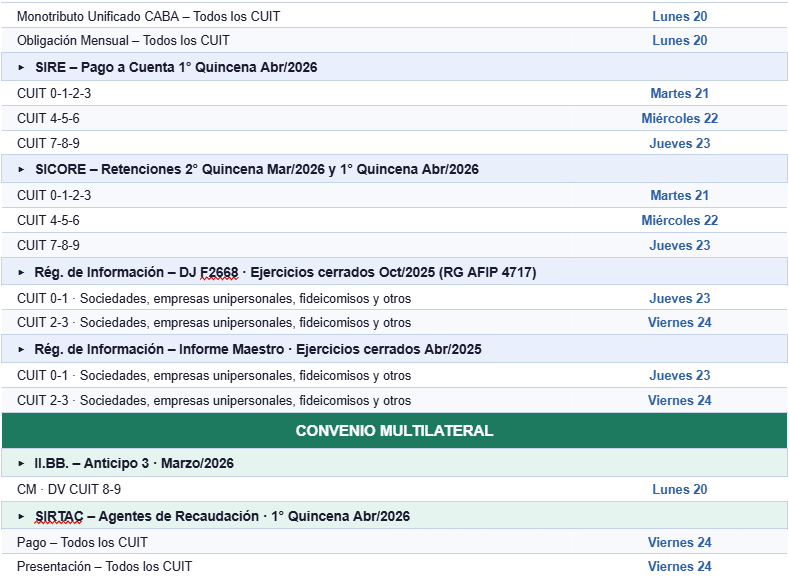This screenshot has width=789, height=577.
Task: Toggle the SIRTAC Agentes de Recaudación arrow
Action: click(x=22, y=516)
